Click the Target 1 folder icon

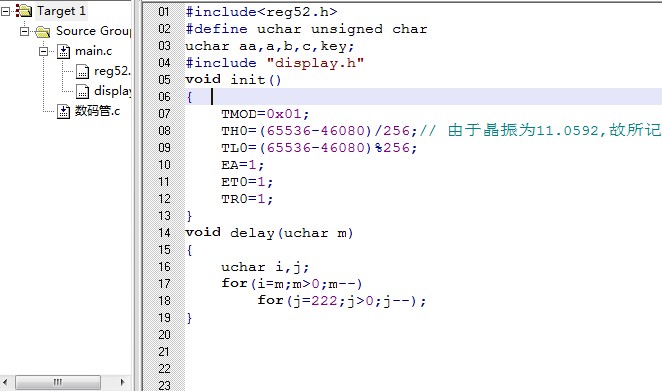[24, 11]
